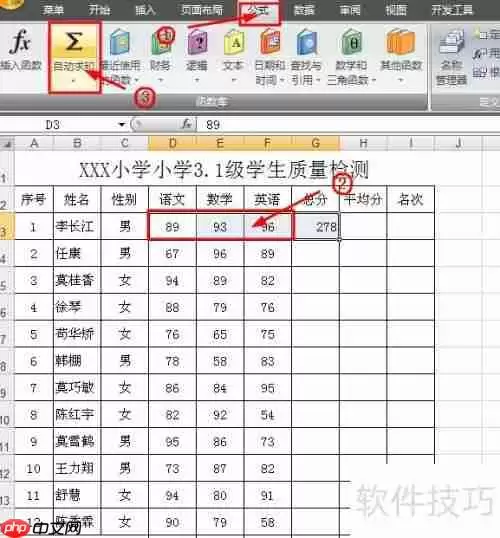500x538 pixels.
Task: Open the Logical (逻辑) functions icon
Action: [x=197, y=43]
